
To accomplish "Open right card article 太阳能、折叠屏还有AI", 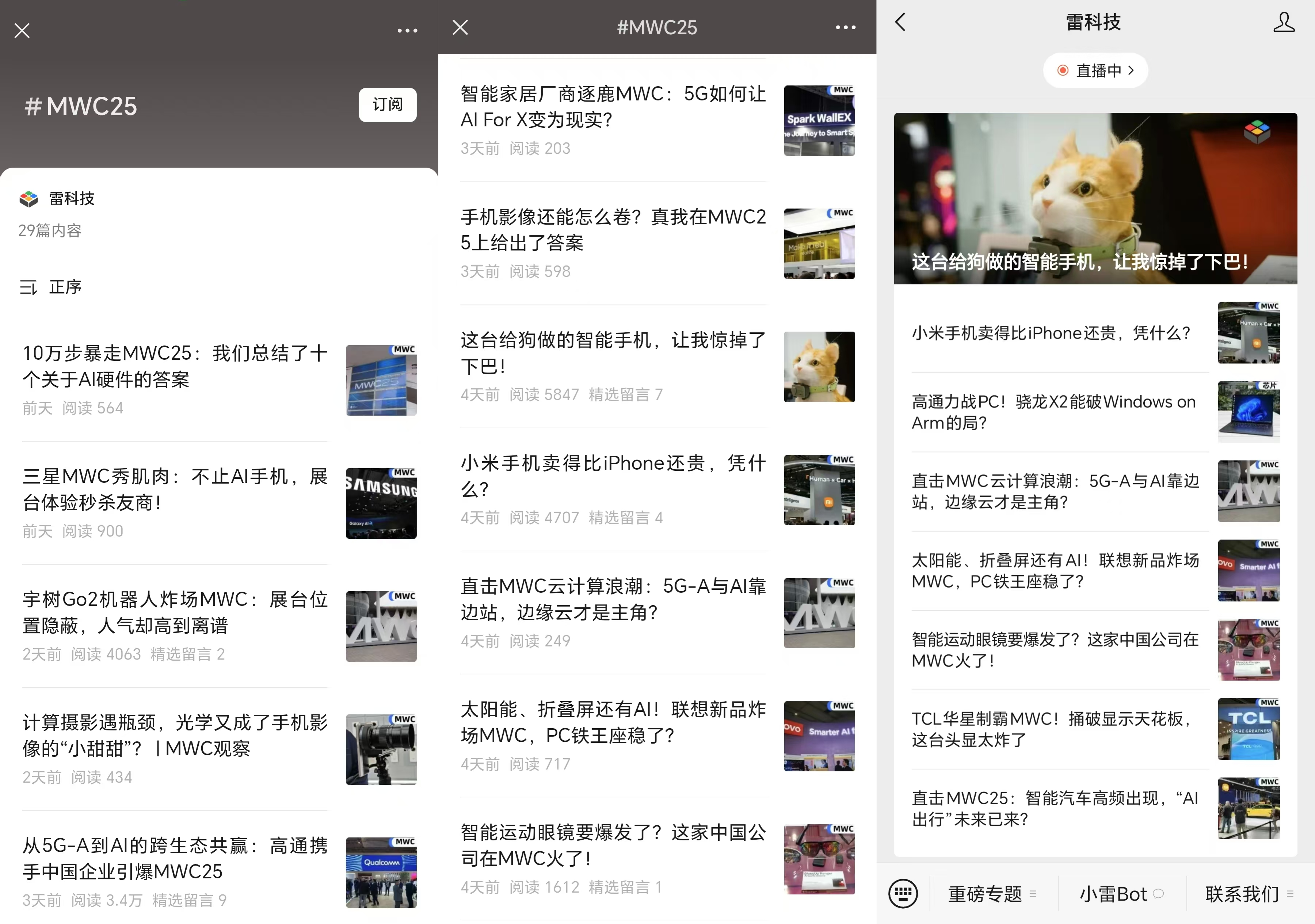I will (x=1095, y=570).
